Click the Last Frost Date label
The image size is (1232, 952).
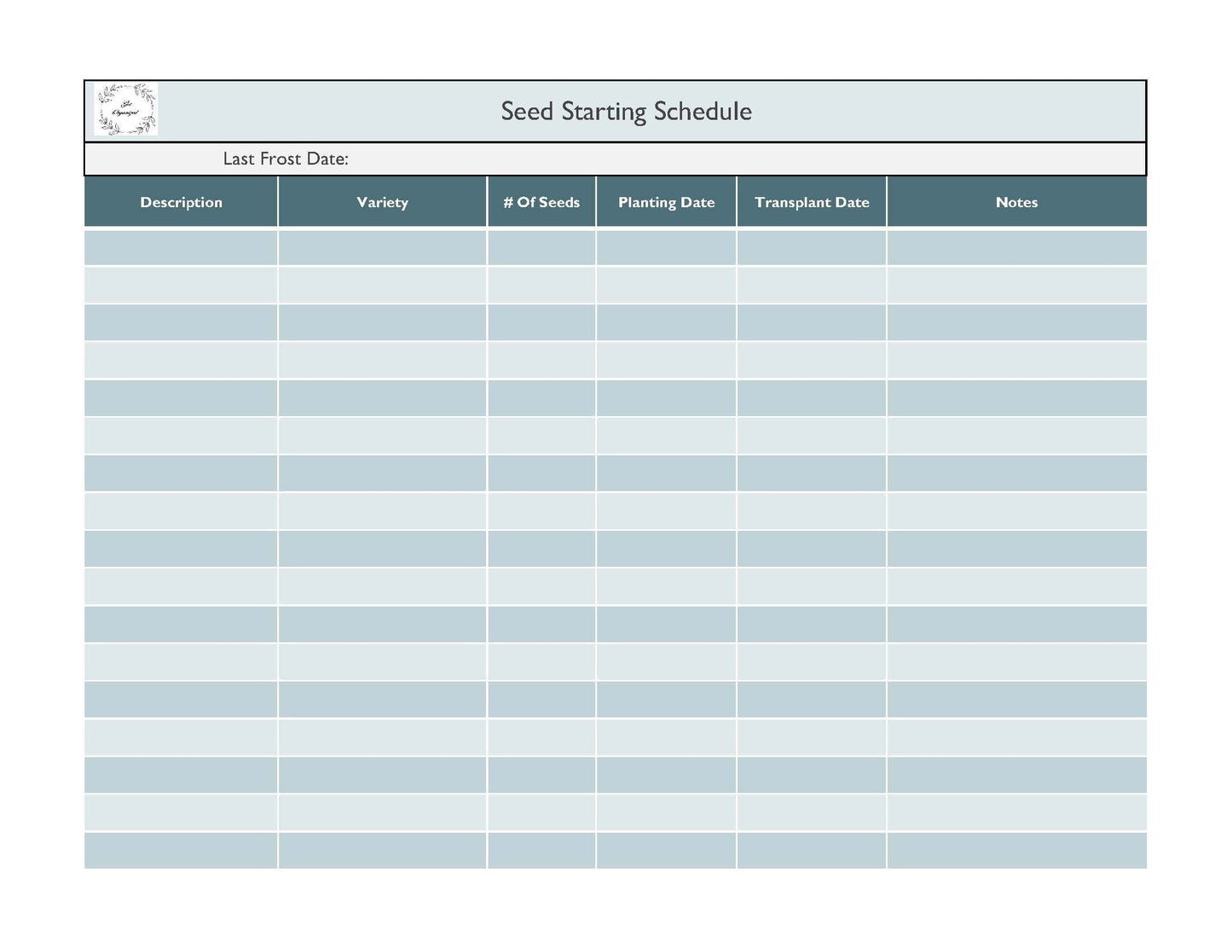[x=285, y=159]
